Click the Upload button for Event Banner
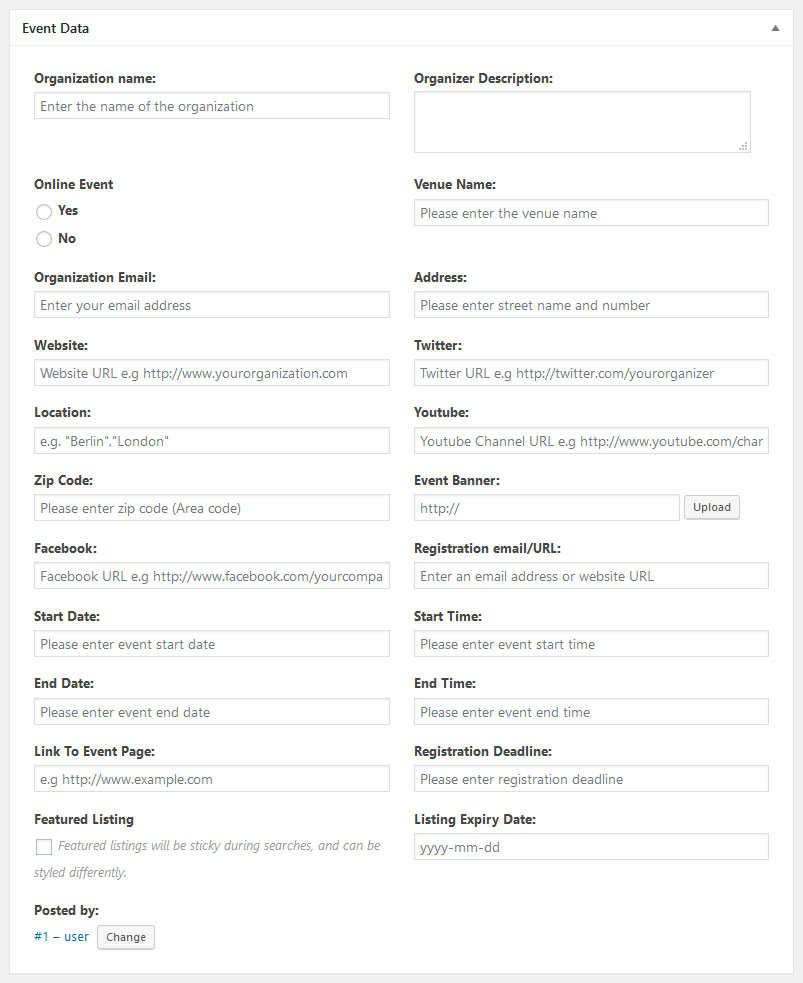The width and height of the screenshot is (803, 983). (712, 508)
